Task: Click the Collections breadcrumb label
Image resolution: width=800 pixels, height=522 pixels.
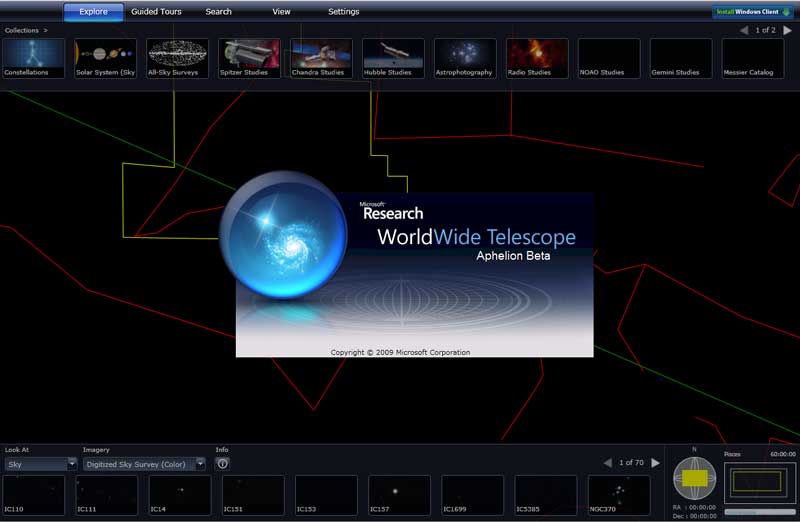Action: 21,31
